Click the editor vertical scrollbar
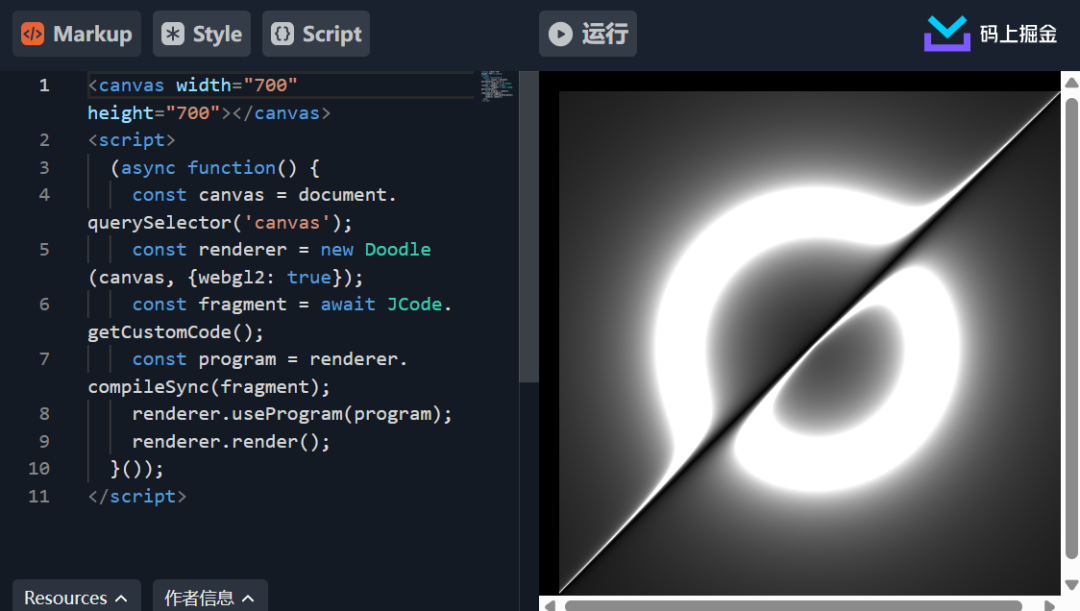The height and width of the screenshot is (611, 1080). pos(528,226)
